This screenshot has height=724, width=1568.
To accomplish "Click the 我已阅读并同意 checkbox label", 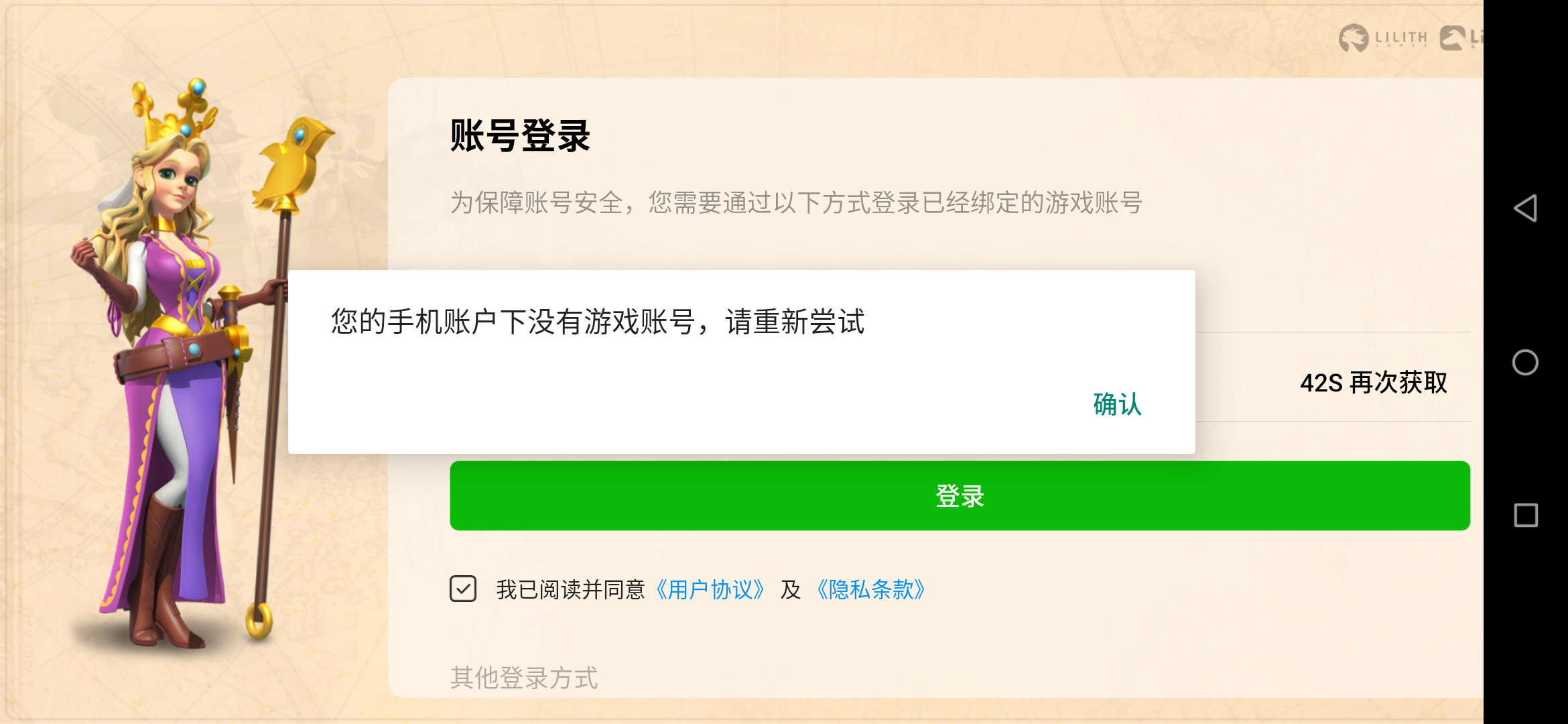I will [570, 590].
